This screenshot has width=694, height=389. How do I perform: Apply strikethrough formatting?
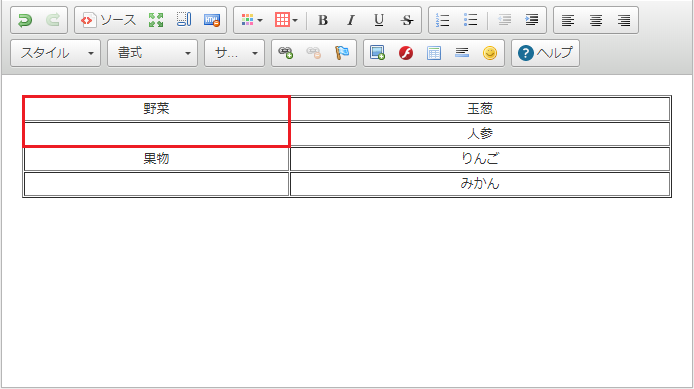[407, 20]
